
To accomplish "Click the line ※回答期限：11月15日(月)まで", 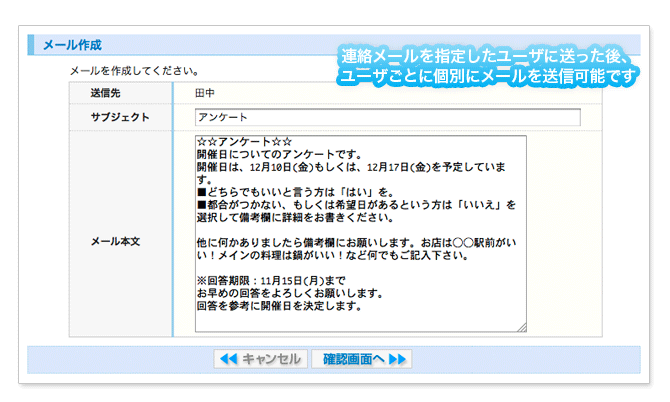I will pyautogui.click(x=271, y=281).
